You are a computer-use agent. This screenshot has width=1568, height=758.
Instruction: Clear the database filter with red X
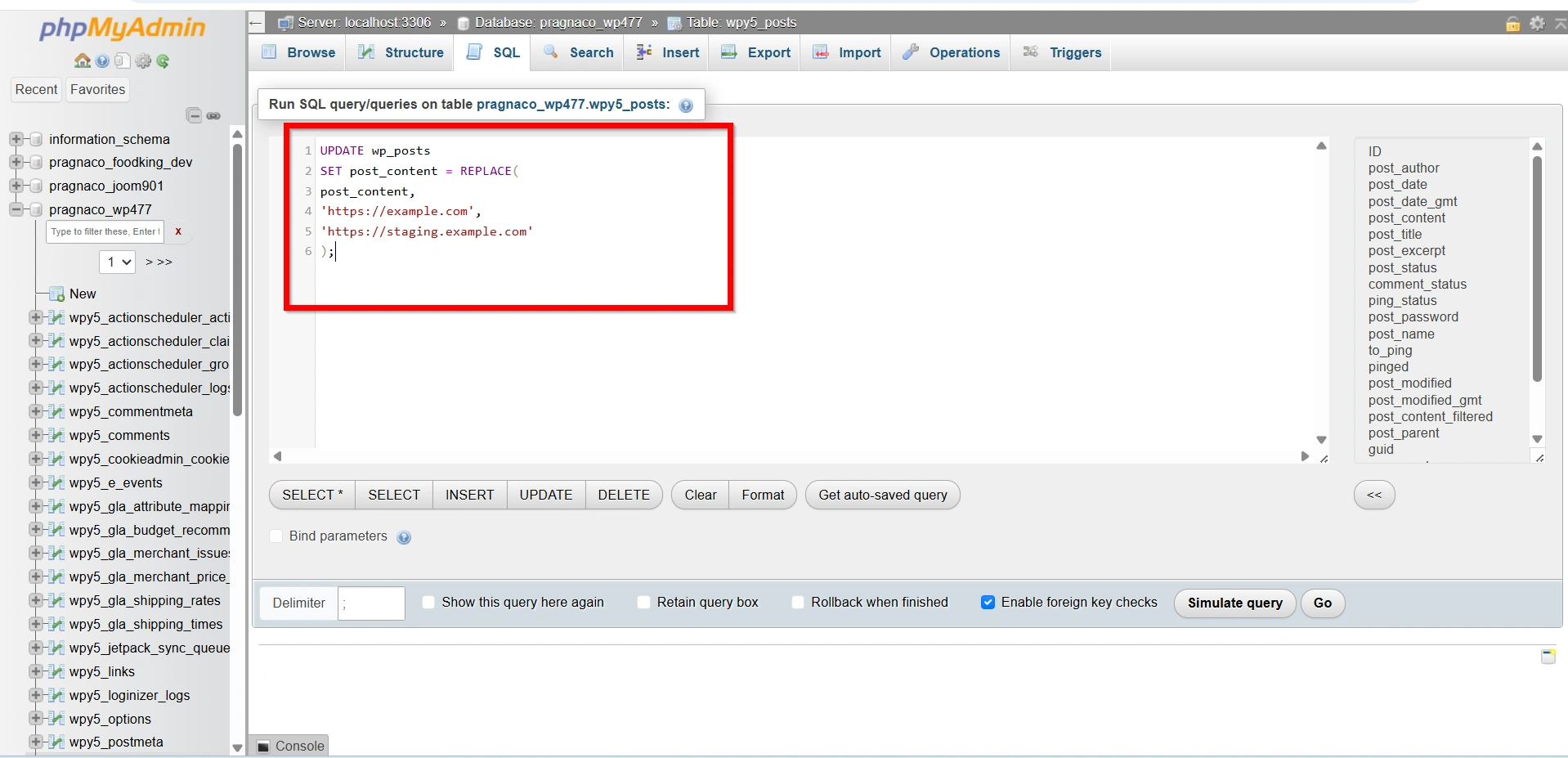coord(178,231)
